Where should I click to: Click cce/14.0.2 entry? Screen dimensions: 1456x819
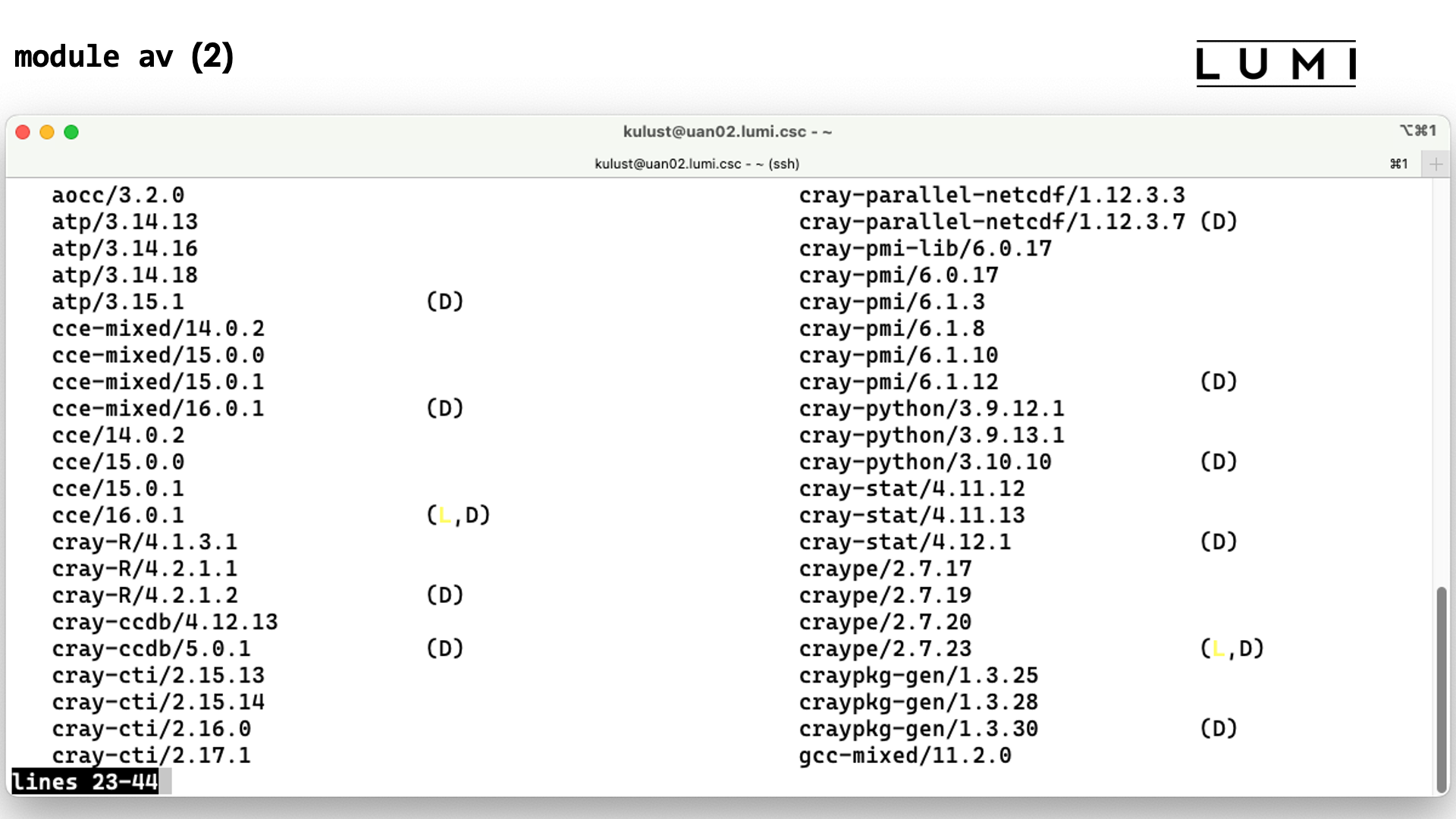[118, 435]
